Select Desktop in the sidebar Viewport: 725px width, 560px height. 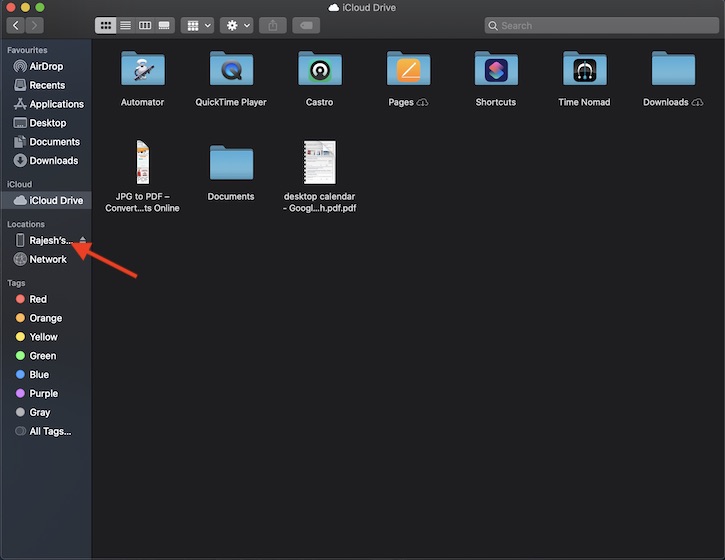click(x=46, y=123)
